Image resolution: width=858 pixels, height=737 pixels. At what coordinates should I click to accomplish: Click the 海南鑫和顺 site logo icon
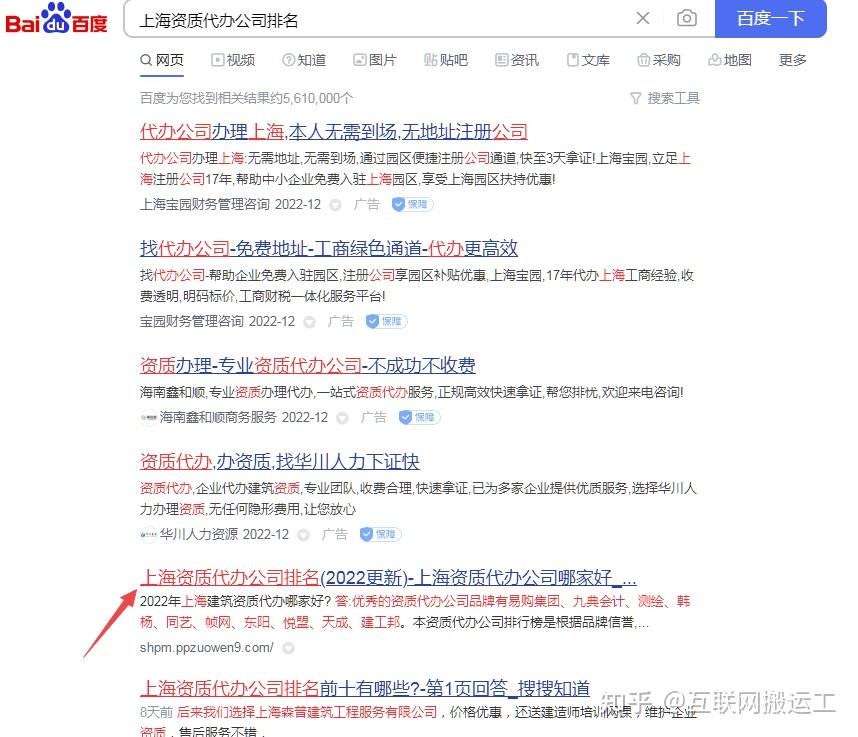(148, 417)
